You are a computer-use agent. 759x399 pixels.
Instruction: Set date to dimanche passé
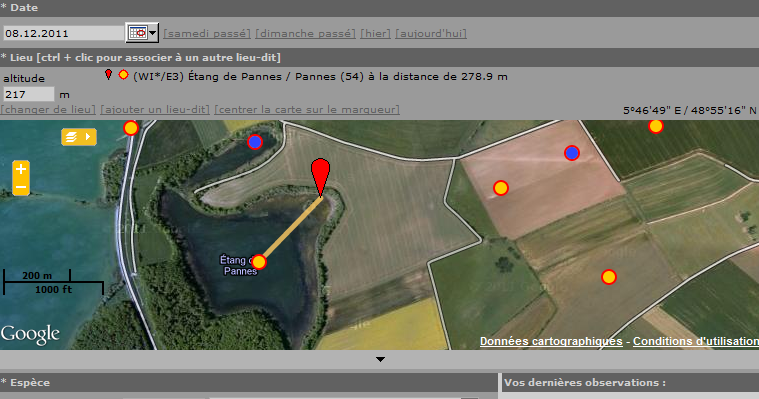[x=305, y=33]
